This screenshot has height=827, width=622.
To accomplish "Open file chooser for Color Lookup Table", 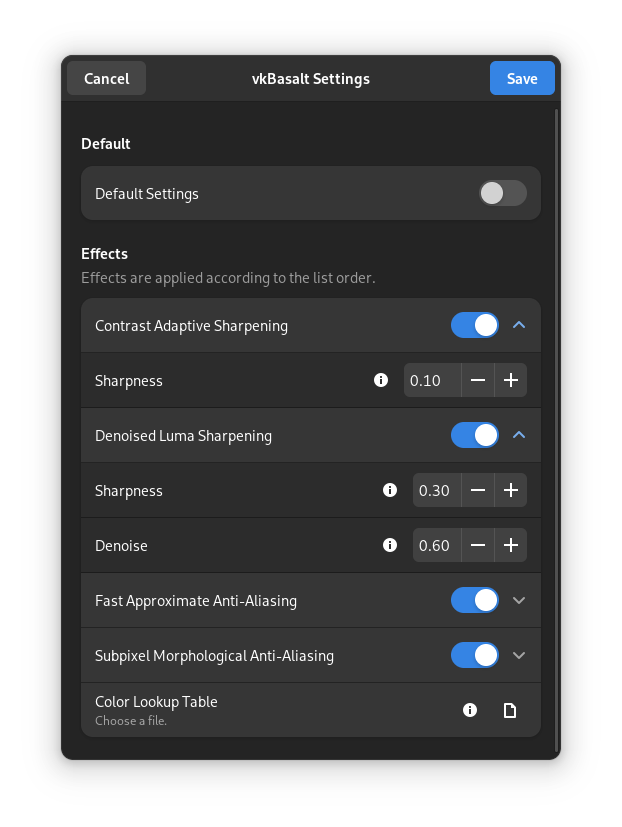I will [x=510, y=710].
